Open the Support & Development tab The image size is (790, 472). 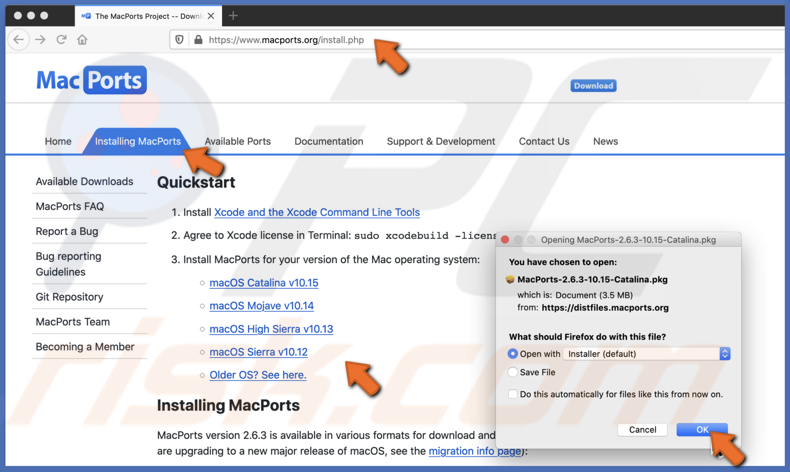point(441,142)
